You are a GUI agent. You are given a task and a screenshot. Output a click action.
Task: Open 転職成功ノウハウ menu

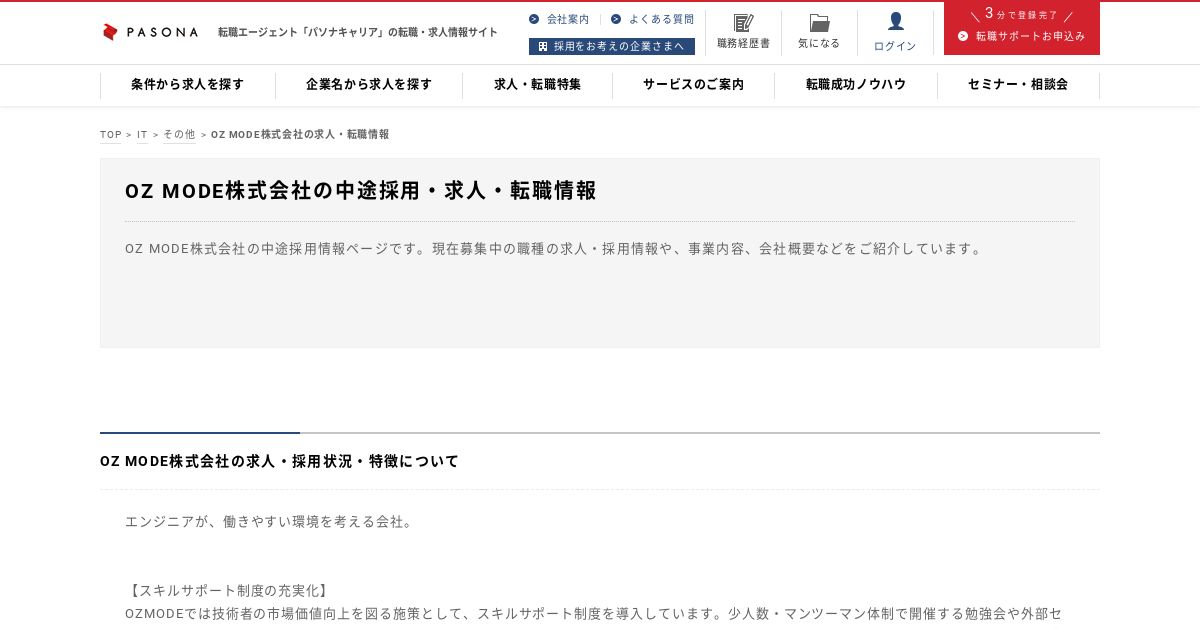(x=856, y=85)
